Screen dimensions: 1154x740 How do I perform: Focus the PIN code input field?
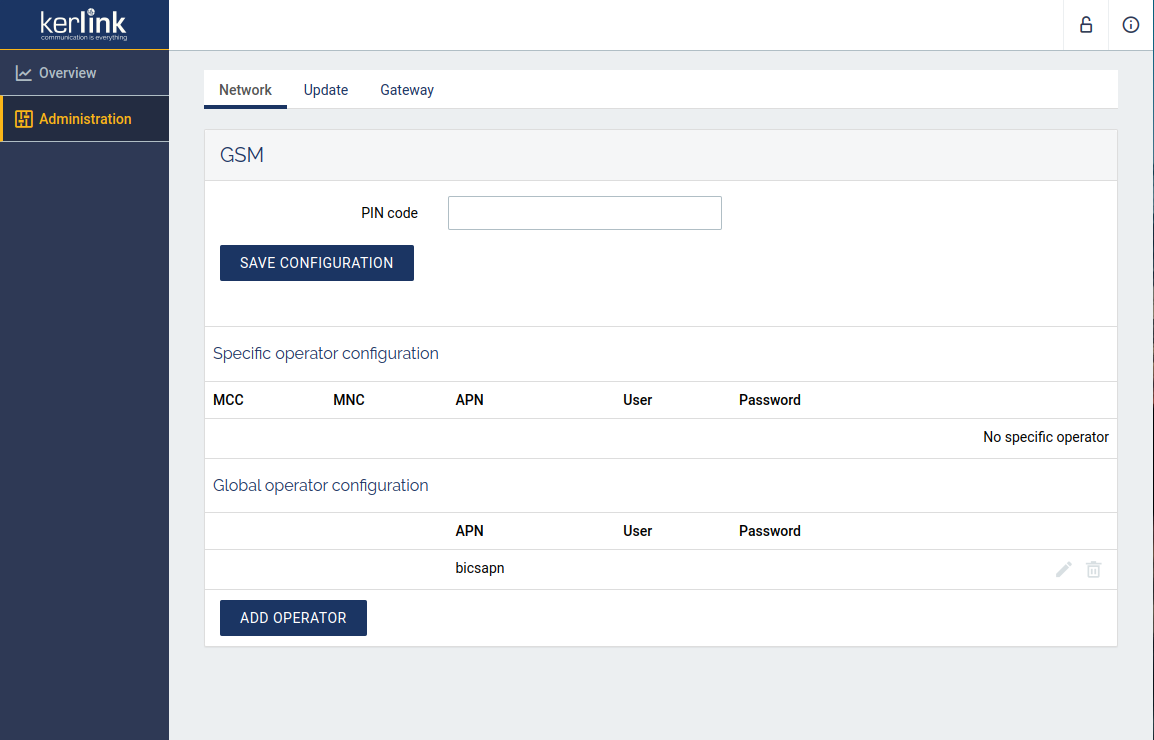click(x=584, y=213)
